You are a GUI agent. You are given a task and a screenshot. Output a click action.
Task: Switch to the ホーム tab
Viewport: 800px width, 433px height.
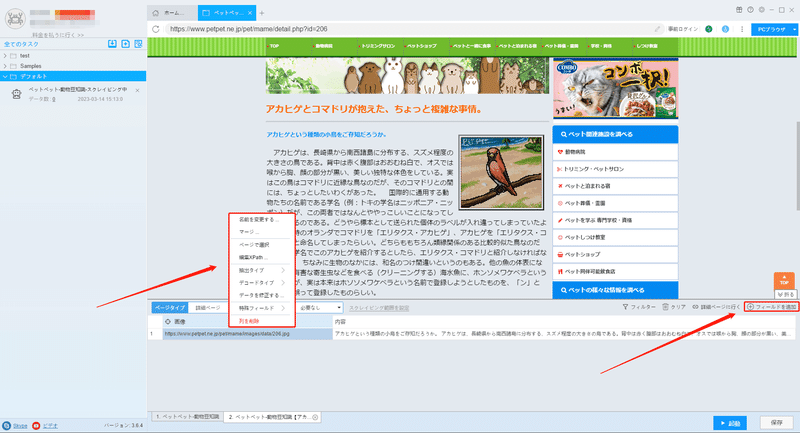(172, 13)
